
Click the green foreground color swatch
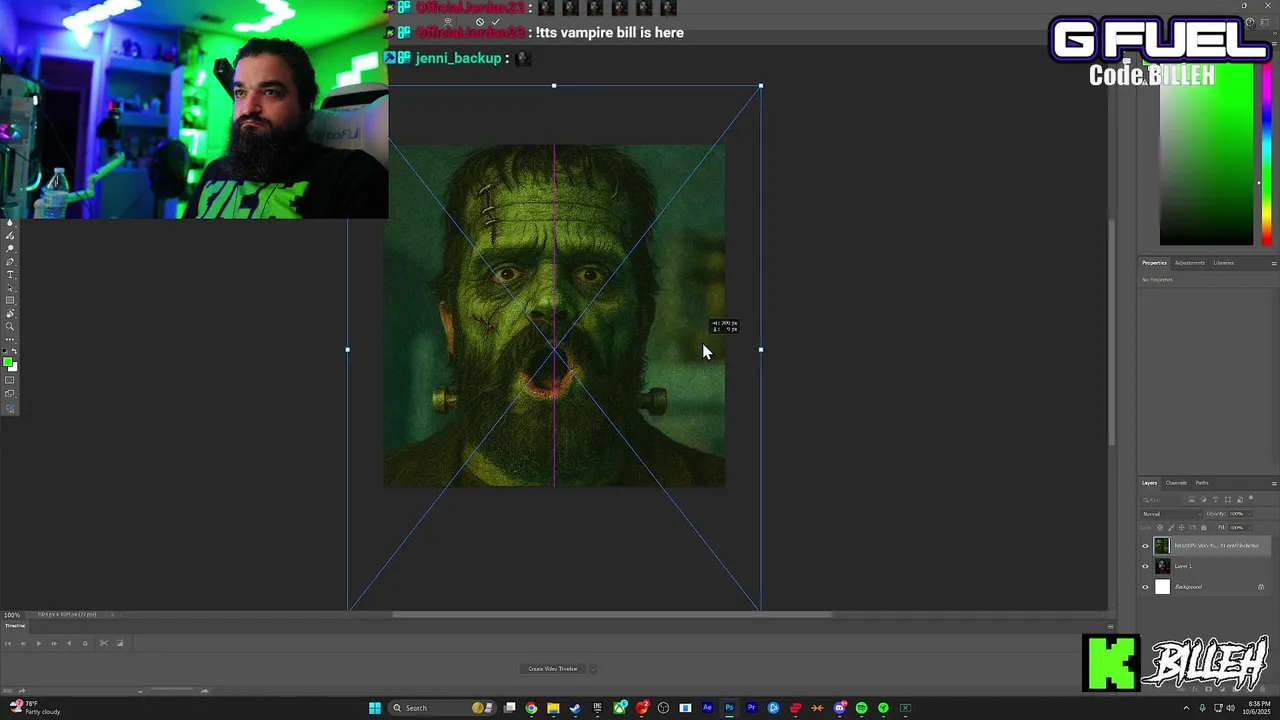(x=7, y=360)
